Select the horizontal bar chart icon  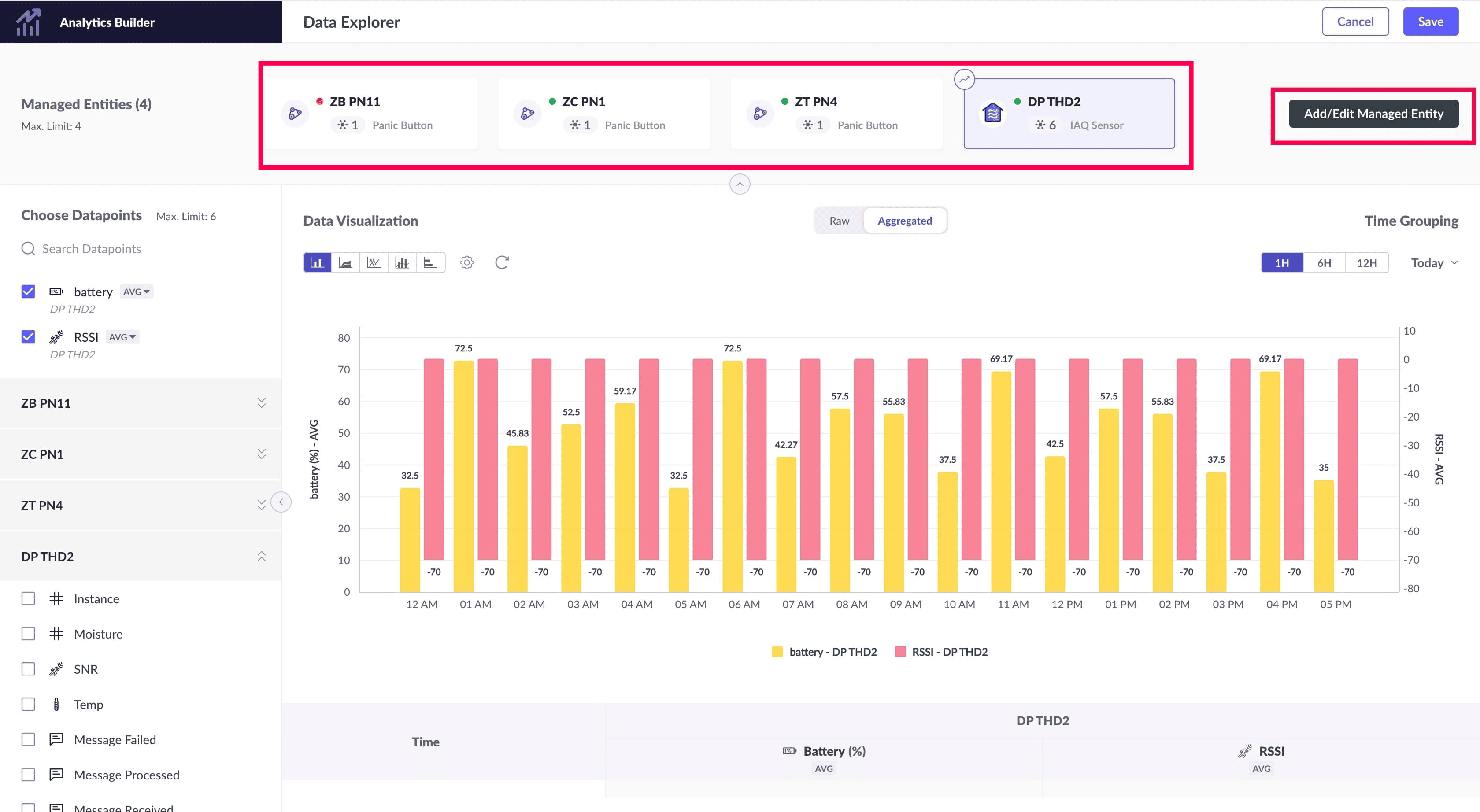tap(430, 262)
